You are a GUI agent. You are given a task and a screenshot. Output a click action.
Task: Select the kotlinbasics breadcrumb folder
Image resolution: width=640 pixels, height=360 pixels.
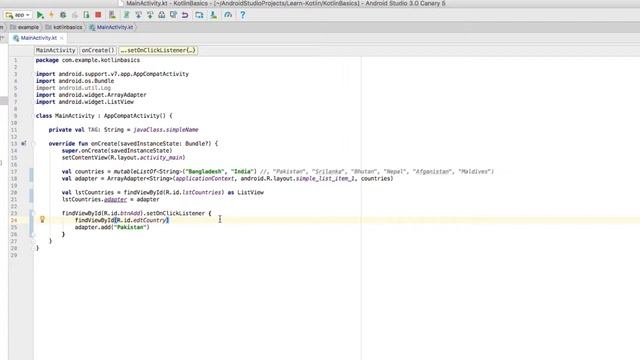tap(64, 27)
